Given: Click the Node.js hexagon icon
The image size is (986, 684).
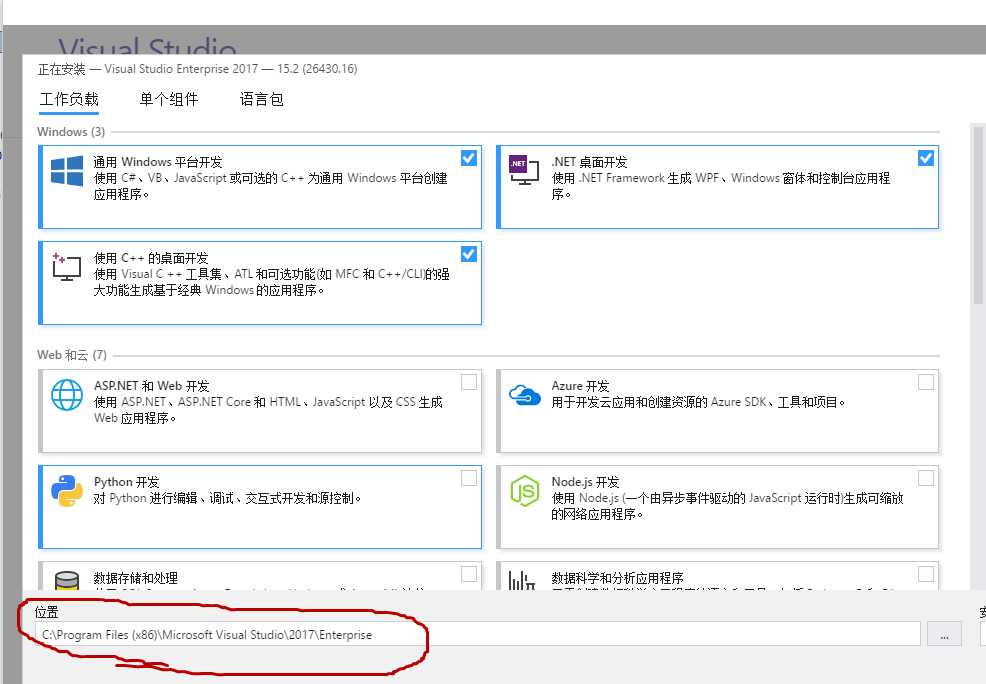Looking at the screenshot, I should point(524,491).
